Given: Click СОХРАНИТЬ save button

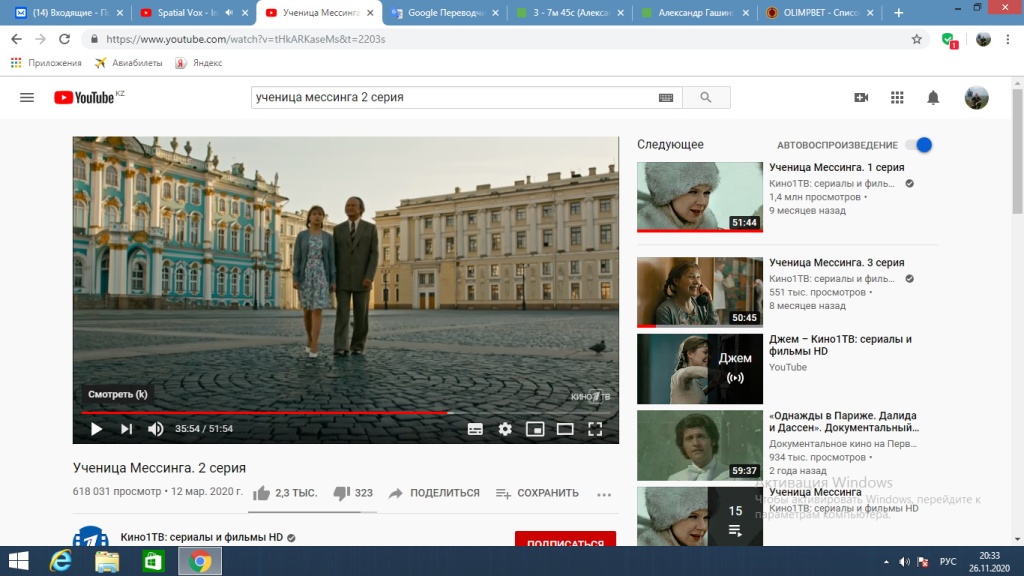Looking at the screenshot, I should pyautogui.click(x=537, y=493).
